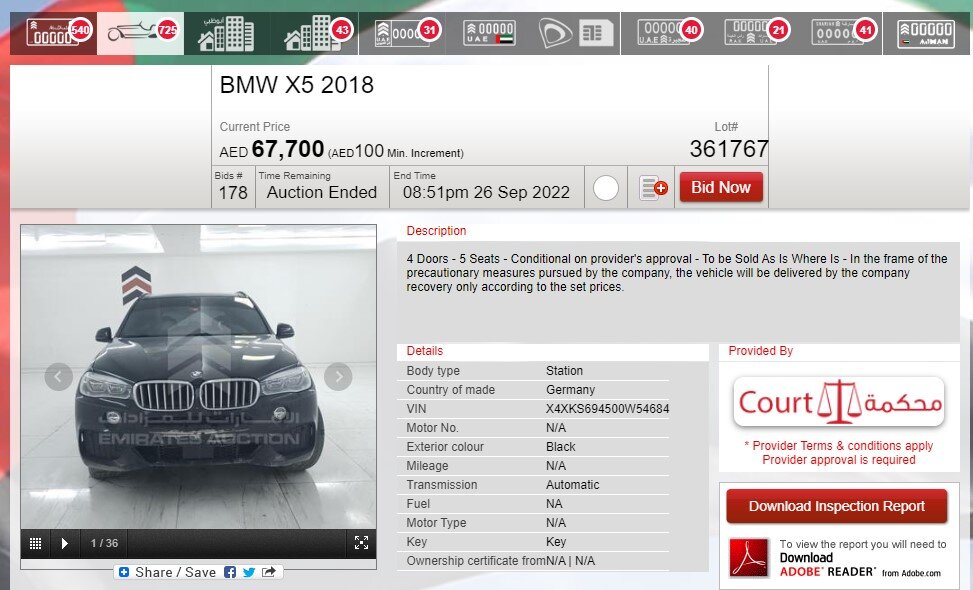Image resolution: width=973 pixels, height=590 pixels.
Task: Click the Auction Ended status text
Action: coord(321,192)
